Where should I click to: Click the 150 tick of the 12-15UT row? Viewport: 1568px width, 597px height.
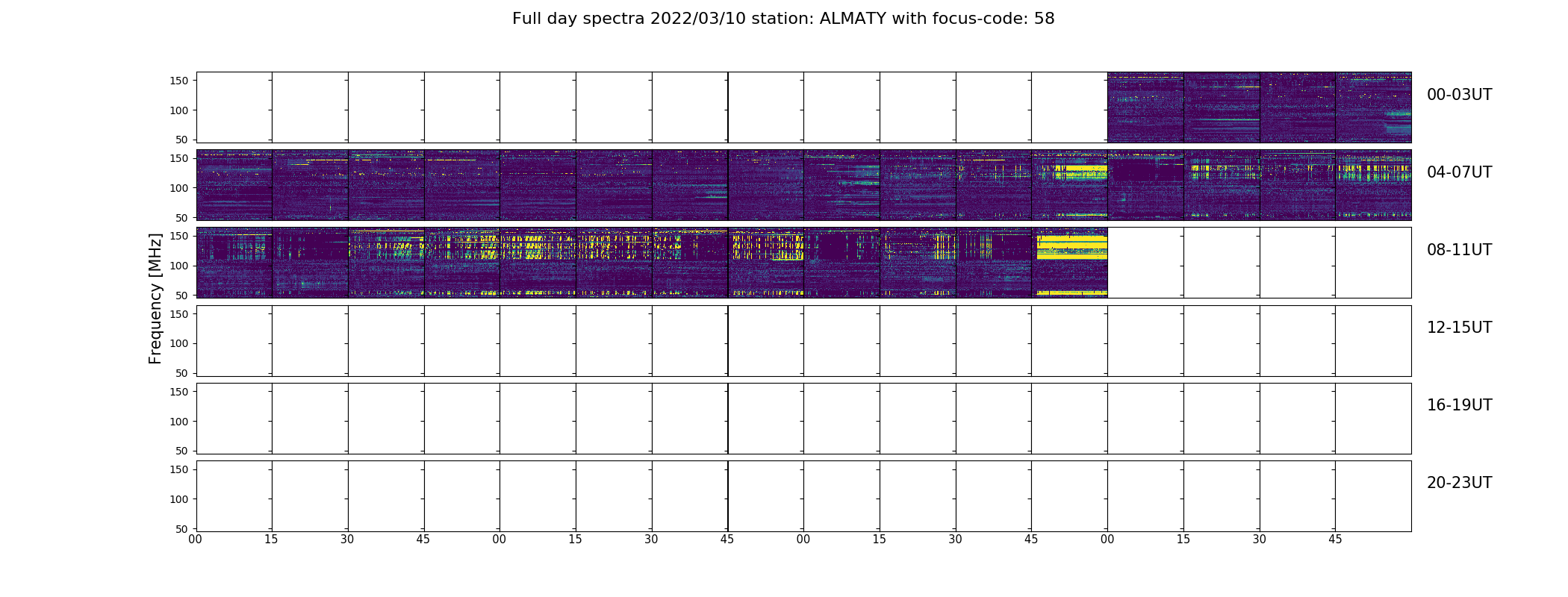coord(181,314)
